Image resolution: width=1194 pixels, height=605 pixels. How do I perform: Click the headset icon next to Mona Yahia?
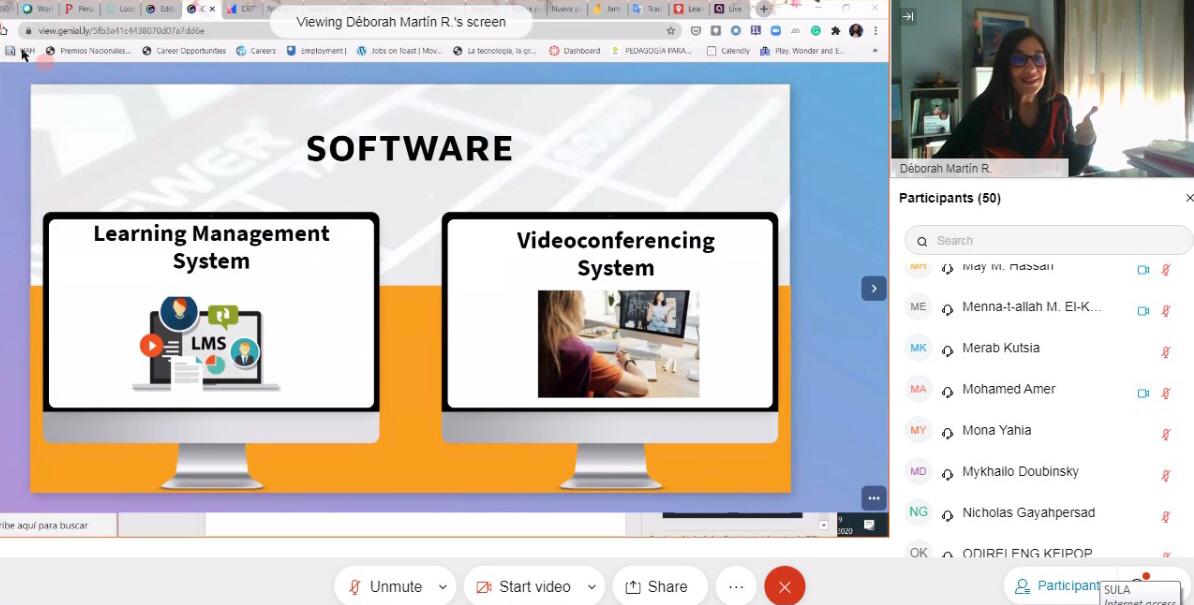(947, 434)
